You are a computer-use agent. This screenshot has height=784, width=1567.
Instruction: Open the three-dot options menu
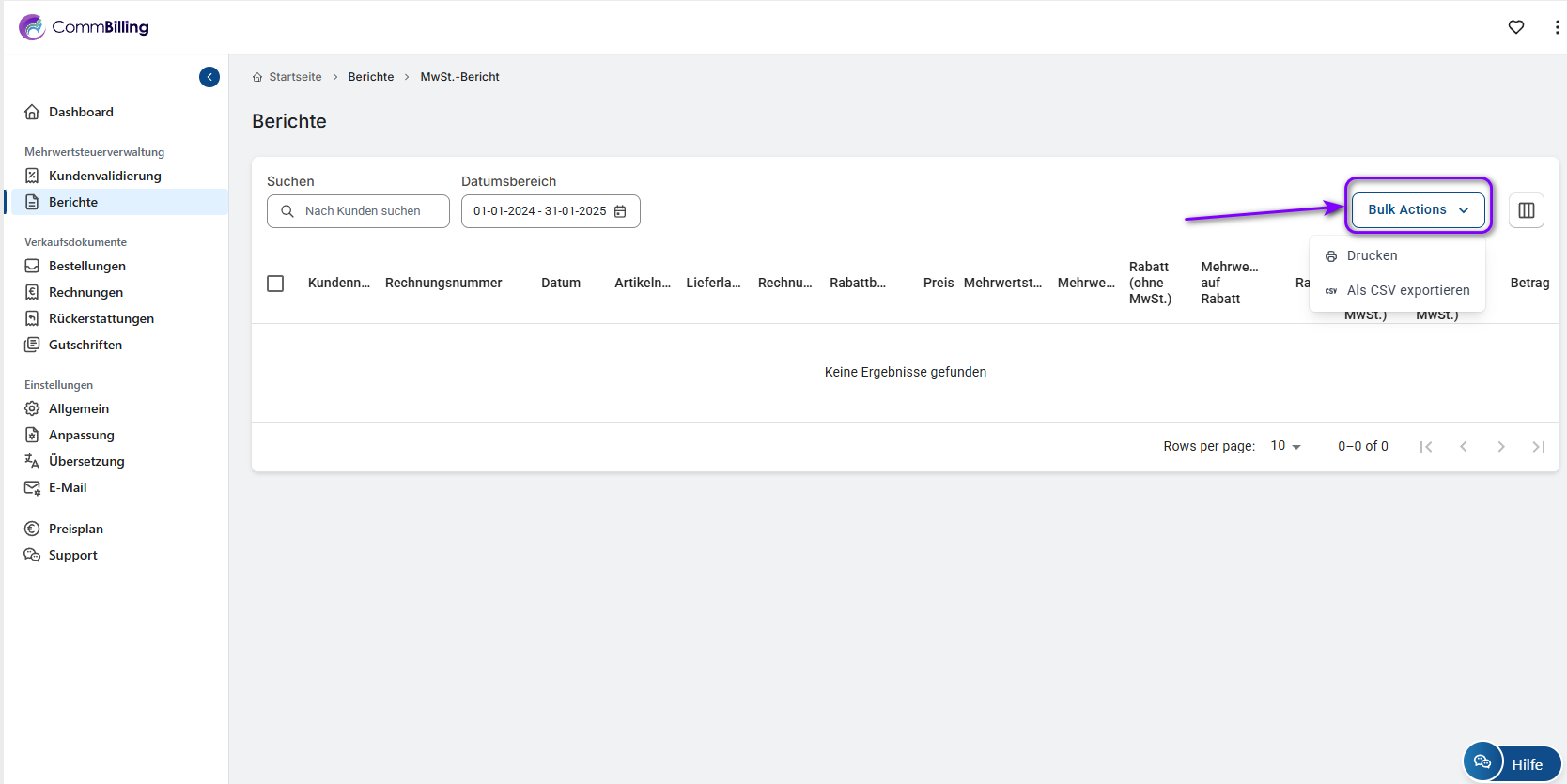pos(1557,27)
